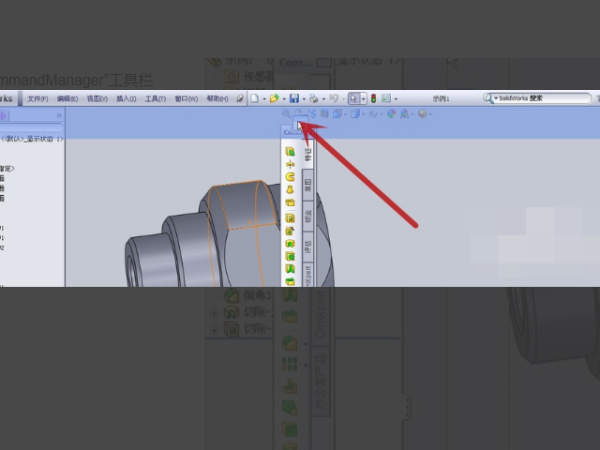Click the Apply scene globe icon
The image size is (600, 450).
[404, 115]
